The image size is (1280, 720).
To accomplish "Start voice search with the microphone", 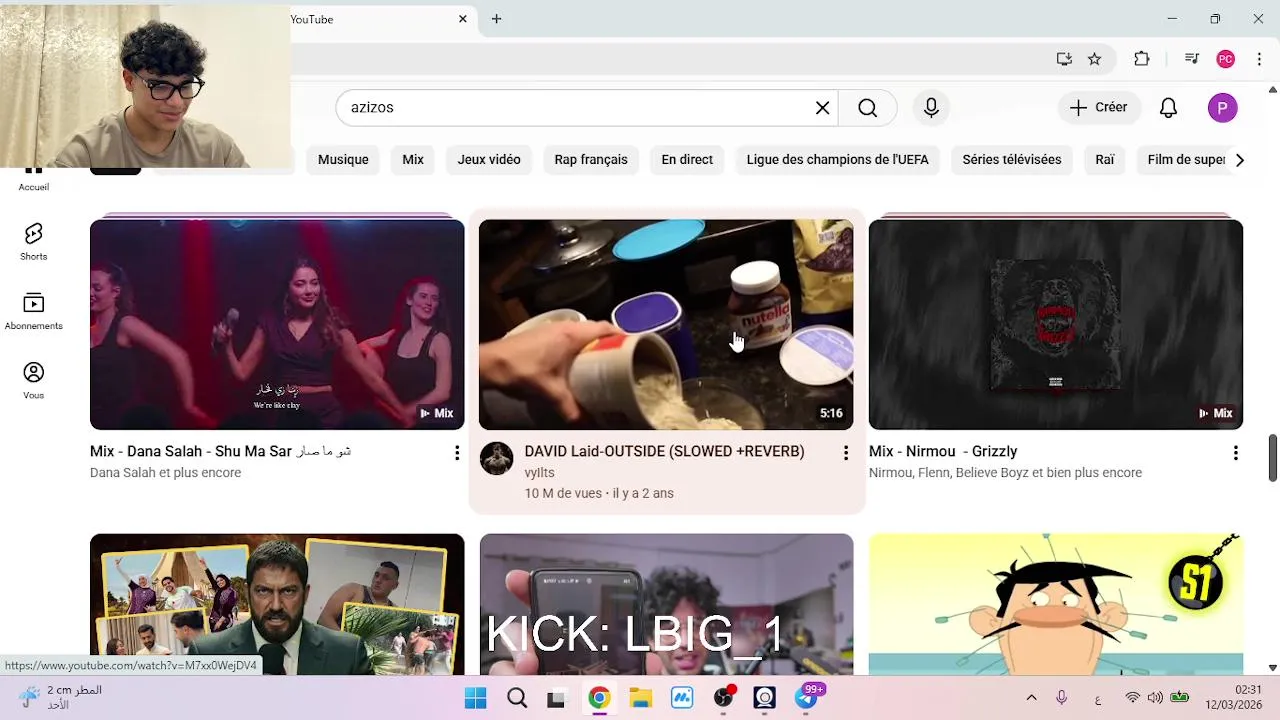I will click(931, 108).
